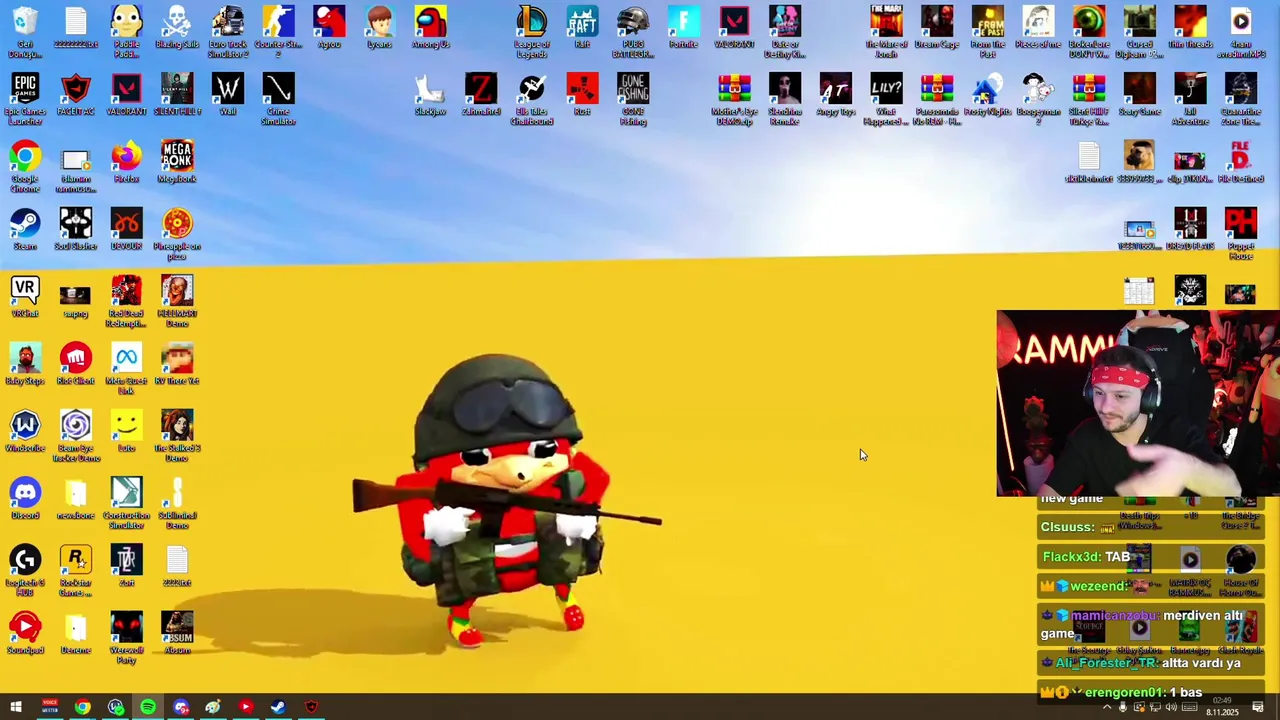1280x720 pixels.
Task: Launch Euro Truck Simulator 2
Action: [228, 32]
